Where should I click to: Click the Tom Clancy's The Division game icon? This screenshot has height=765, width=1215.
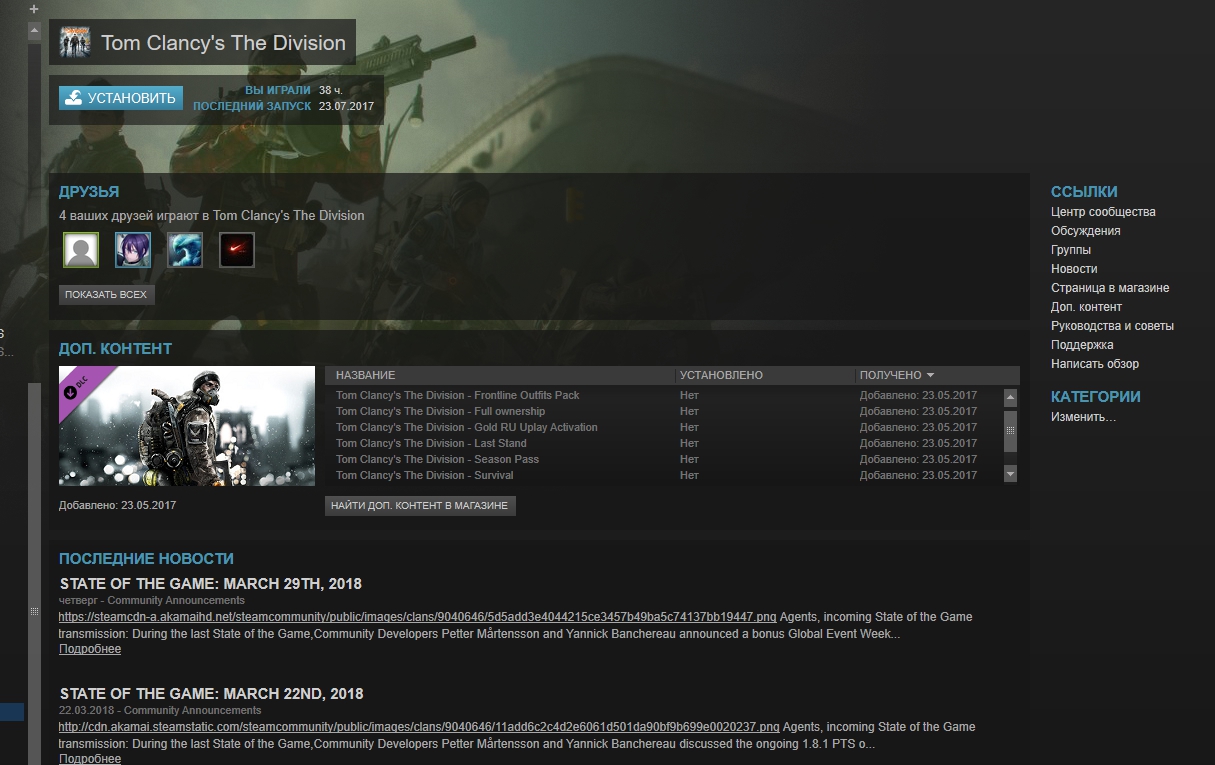(76, 43)
